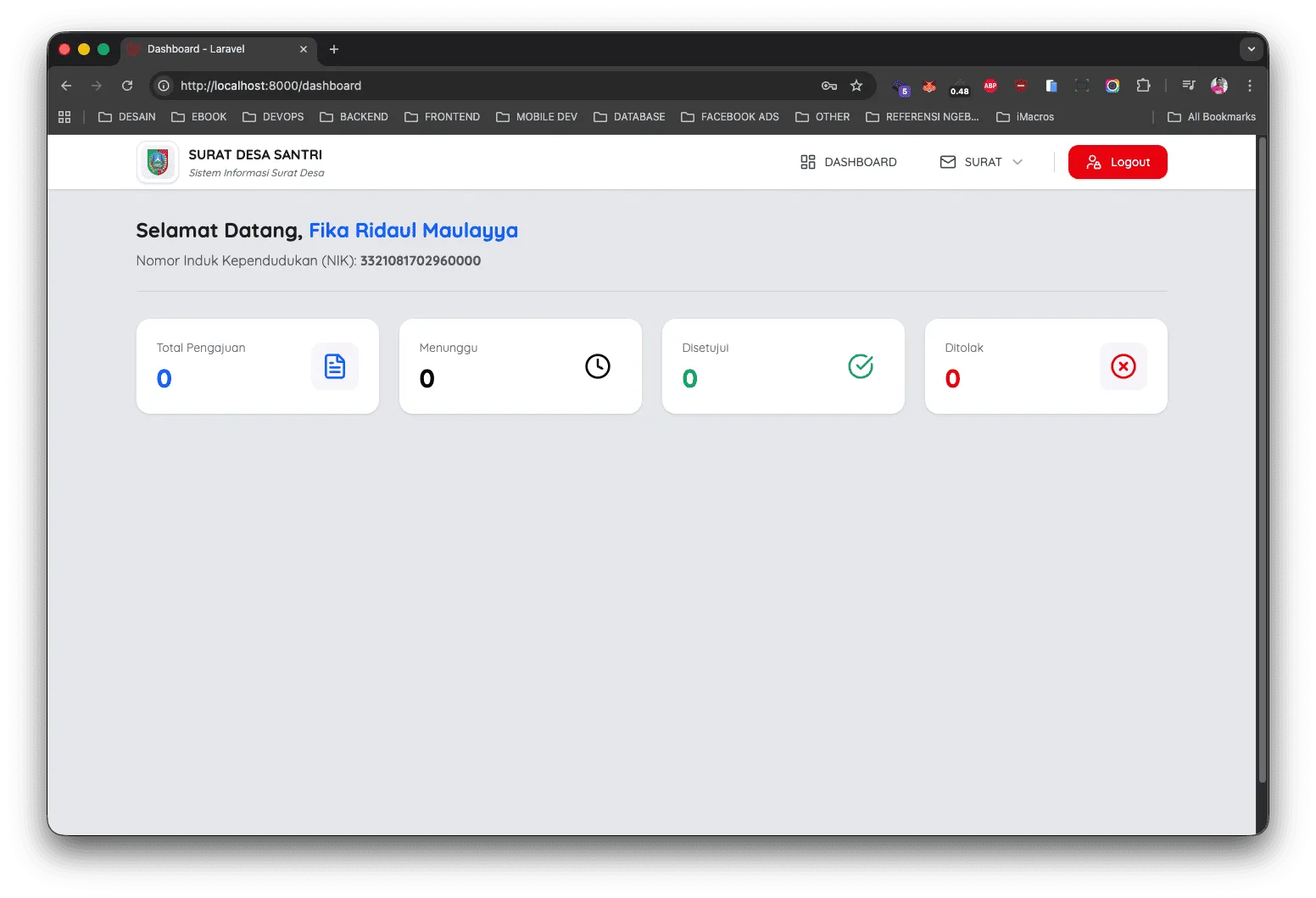
Task: Open the screenshot frame extension icon
Action: pyautogui.click(x=1082, y=86)
